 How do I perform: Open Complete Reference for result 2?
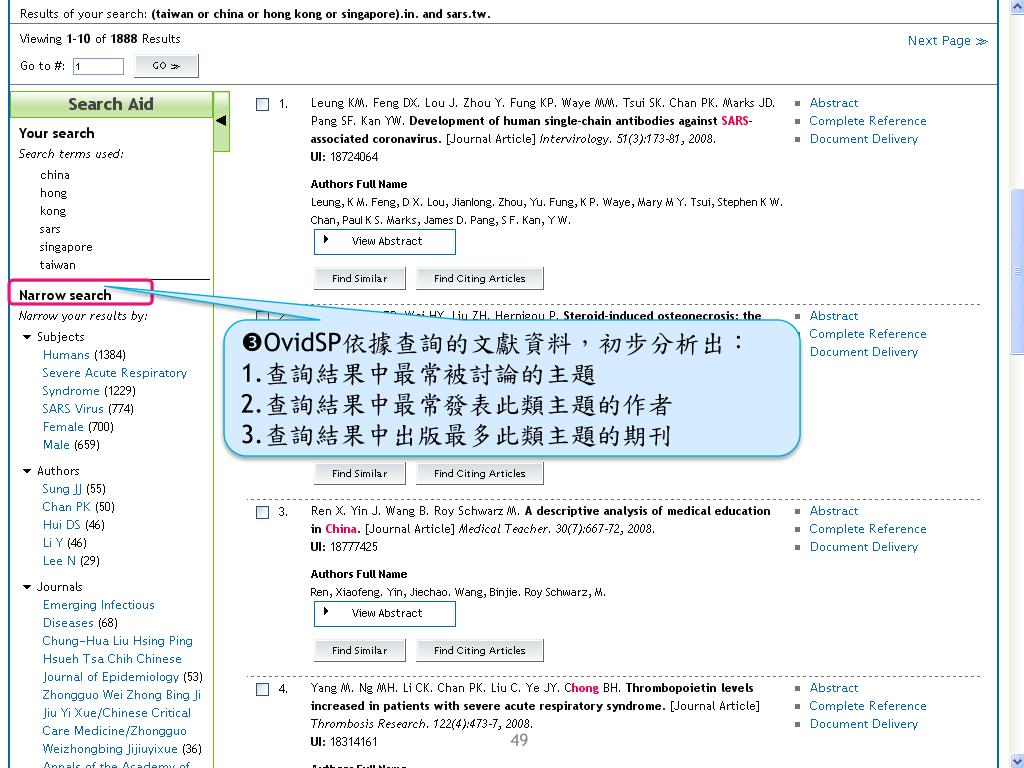coord(867,334)
